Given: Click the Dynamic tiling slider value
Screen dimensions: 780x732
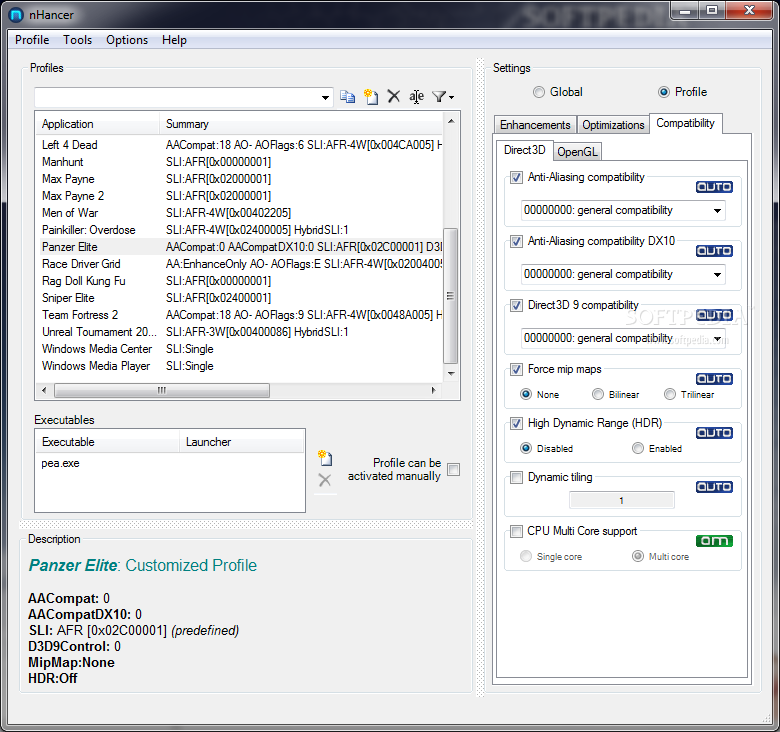Looking at the screenshot, I should (x=621, y=500).
